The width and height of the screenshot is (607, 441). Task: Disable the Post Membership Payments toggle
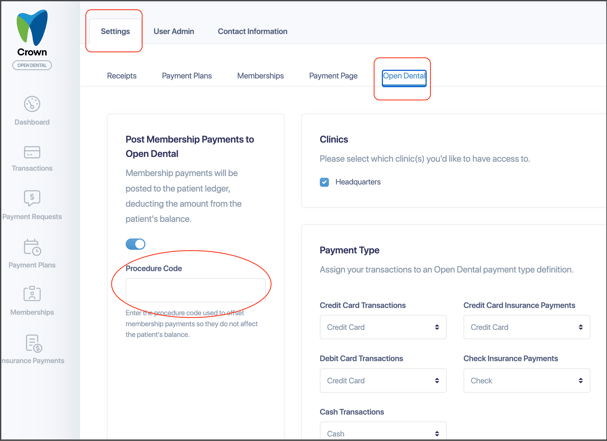135,244
